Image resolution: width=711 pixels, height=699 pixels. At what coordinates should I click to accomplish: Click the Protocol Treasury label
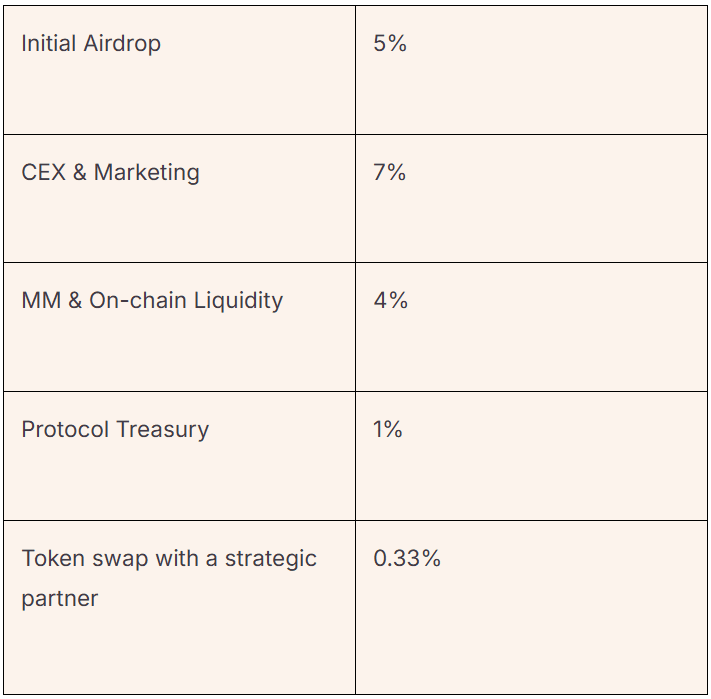pyautogui.click(x=115, y=430)
